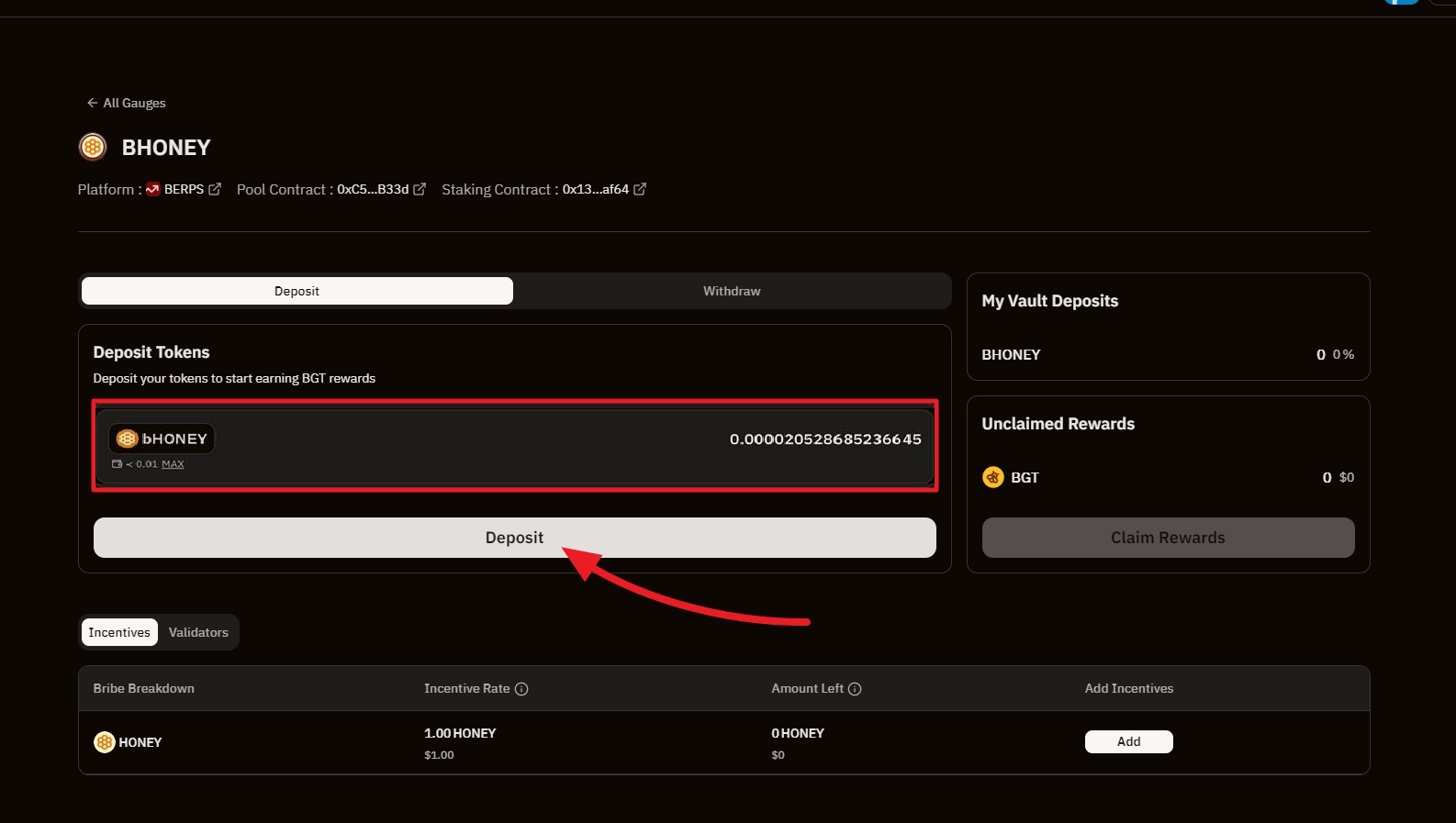This screenshot has width=1456, height=823.
Task: Select the bHONEY token selector chip
Action: [x=162, y=439]
